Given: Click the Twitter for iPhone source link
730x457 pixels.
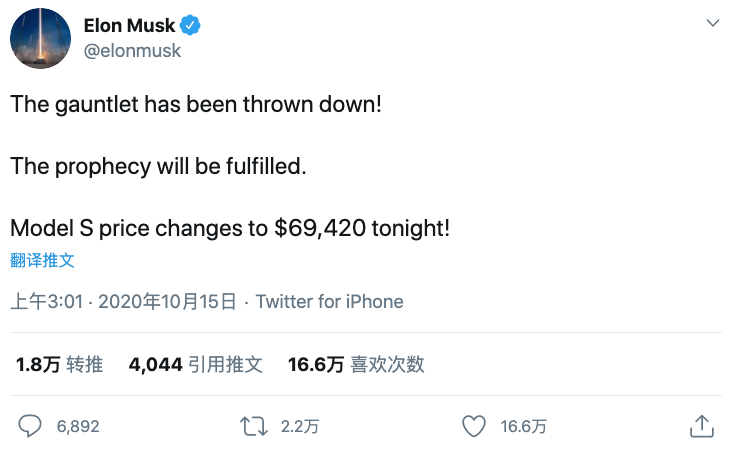Looking at the screenshot, I should [x=329, y=301].
